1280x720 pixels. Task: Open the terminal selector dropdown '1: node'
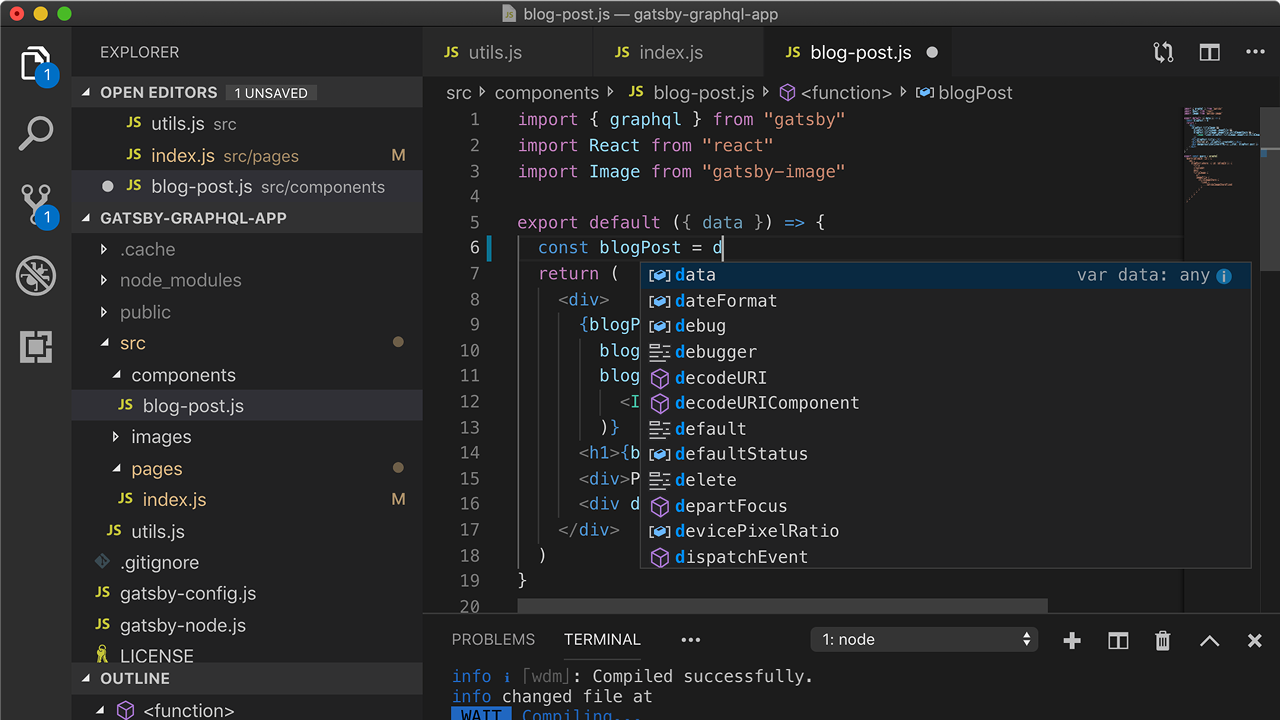(925, 640)
